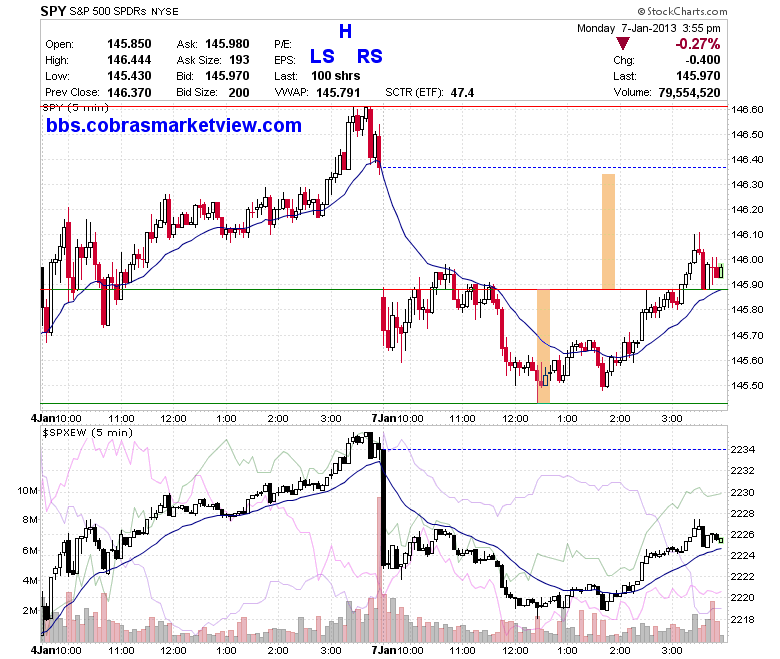Click the Bid price 145.970 in the quote table
This screenshot has width=780, height=659.
point(227,76)
